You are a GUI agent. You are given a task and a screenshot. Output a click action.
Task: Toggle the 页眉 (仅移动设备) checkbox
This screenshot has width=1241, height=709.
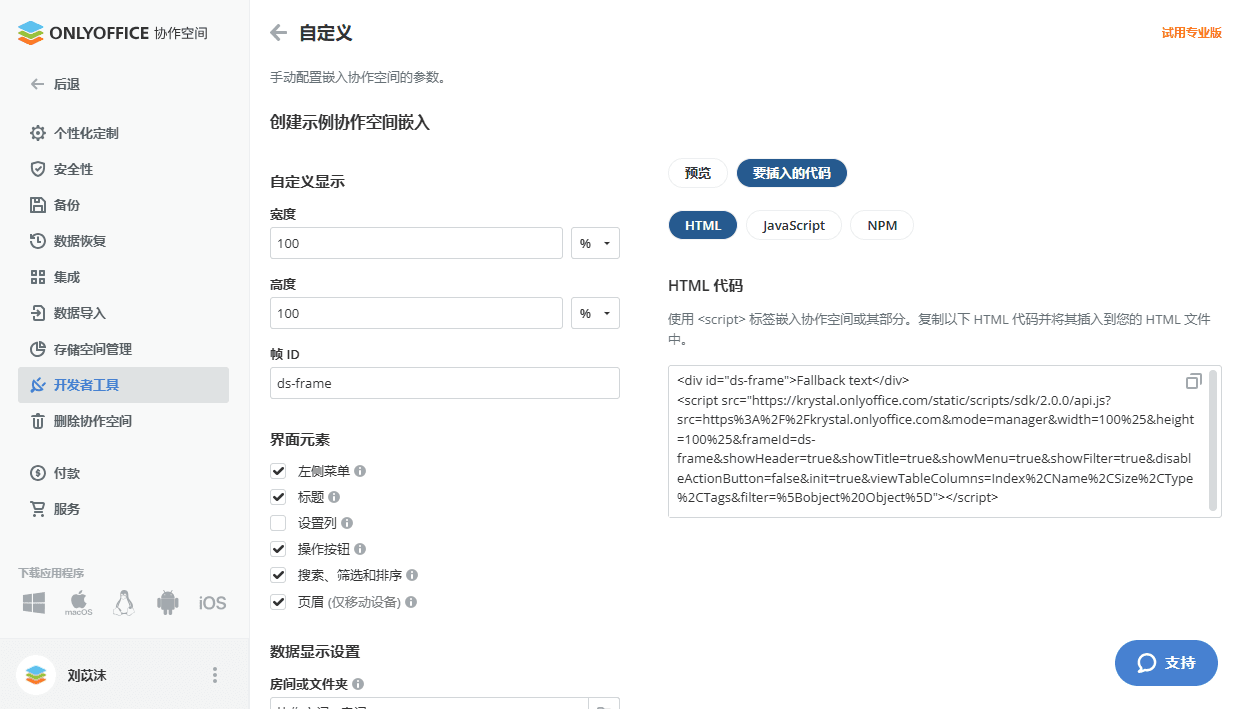278,602
